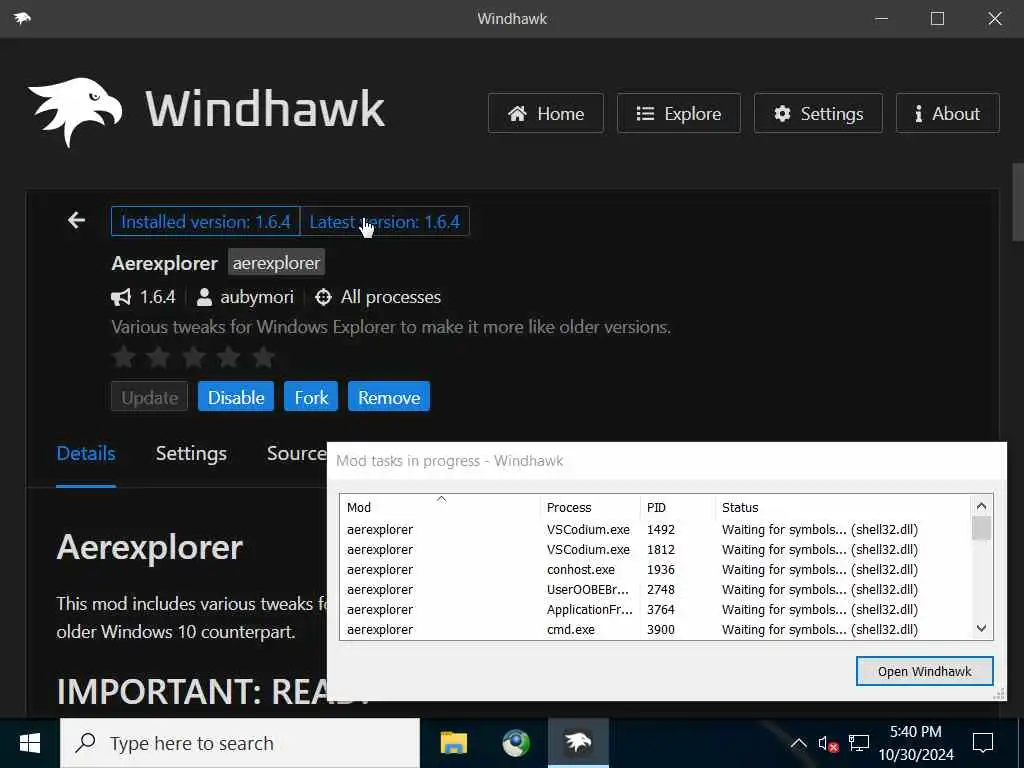Open the Home page

click(x=545, y=114)
